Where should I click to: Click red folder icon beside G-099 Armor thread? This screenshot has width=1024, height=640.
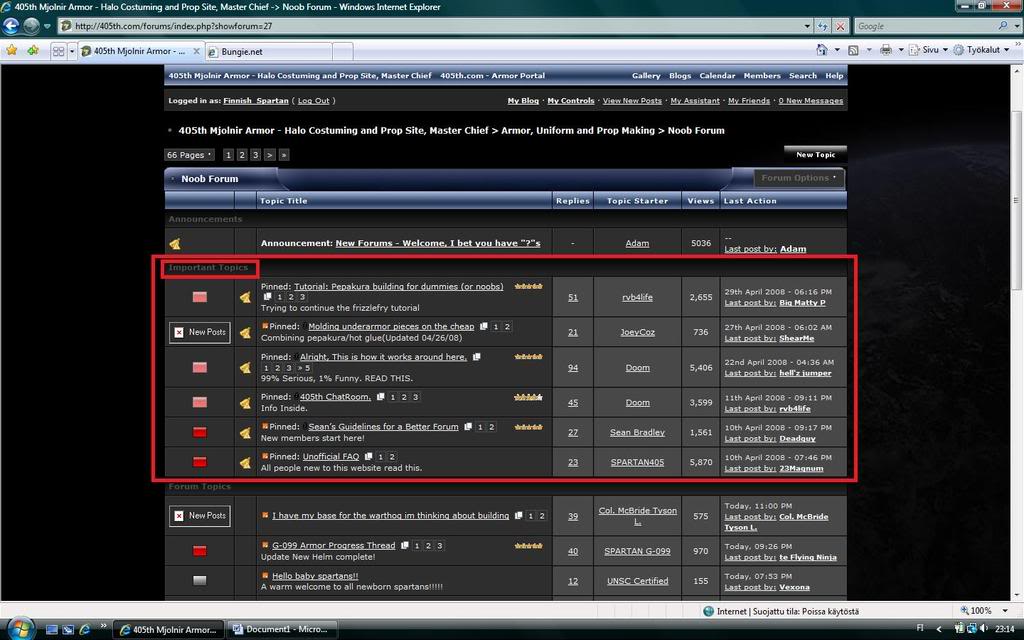(200, 551)
